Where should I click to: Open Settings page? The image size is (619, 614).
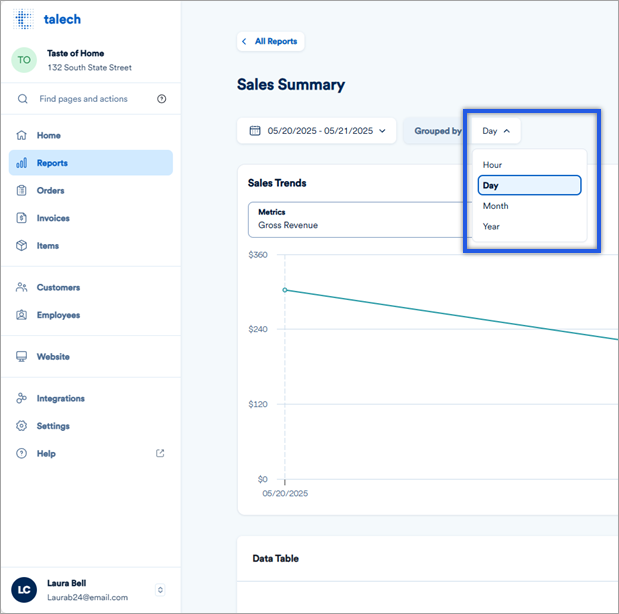click(91, 426)
